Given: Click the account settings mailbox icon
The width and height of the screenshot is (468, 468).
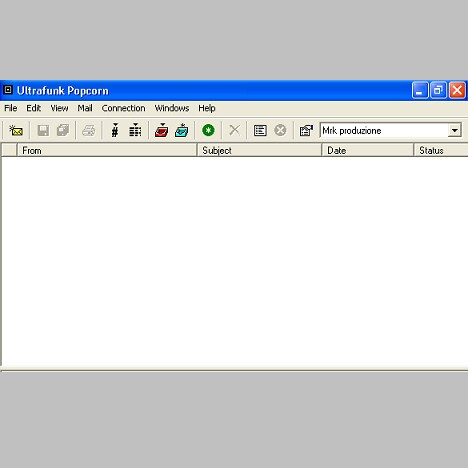Looking at the screenshot, I should (x=306, y=130).
